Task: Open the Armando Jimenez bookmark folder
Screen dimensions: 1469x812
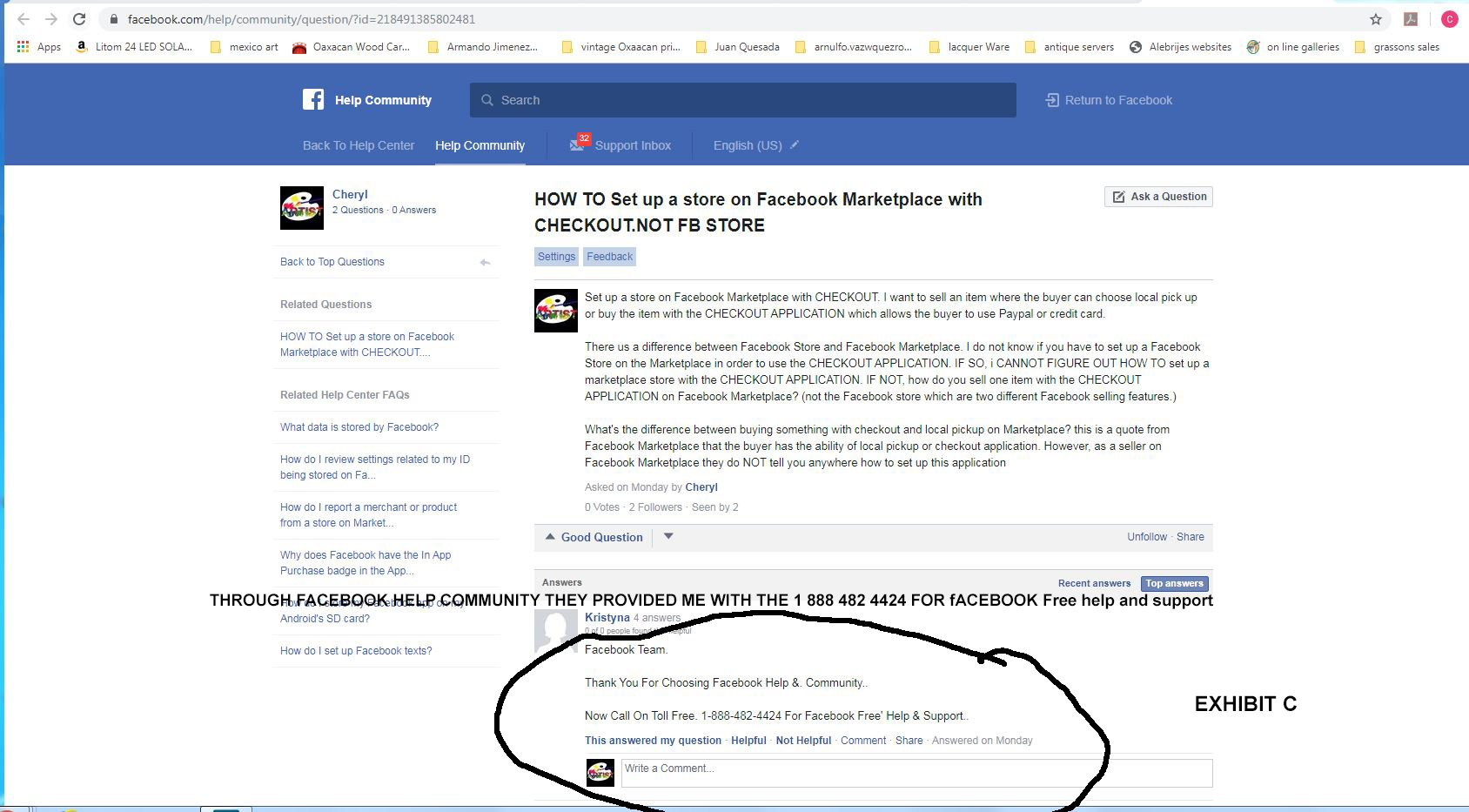Action: pos(483,47)
